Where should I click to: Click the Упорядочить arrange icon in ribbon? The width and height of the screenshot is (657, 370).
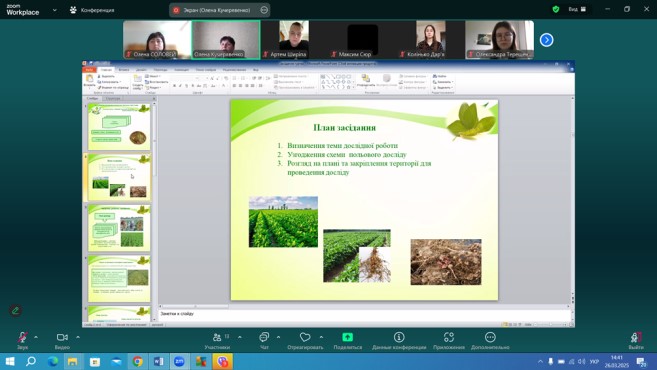pos(366,79)
